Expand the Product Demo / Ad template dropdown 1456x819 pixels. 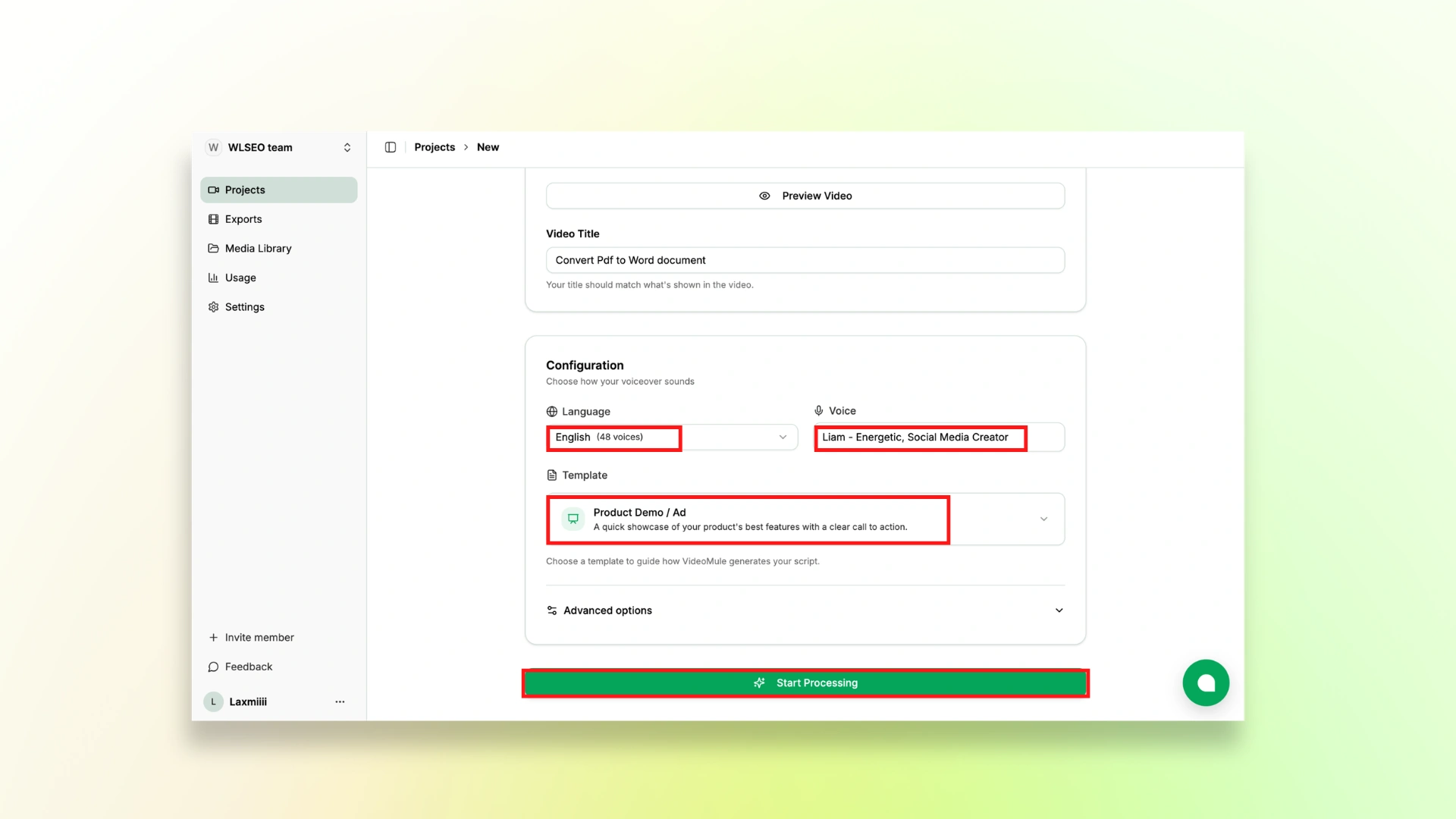1043,519
